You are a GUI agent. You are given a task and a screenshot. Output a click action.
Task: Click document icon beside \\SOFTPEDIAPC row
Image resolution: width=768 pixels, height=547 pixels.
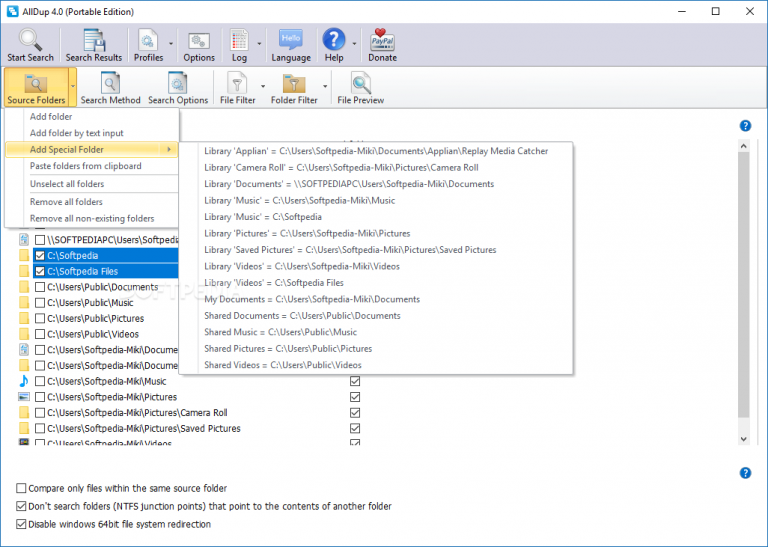(x=24, y=239)
